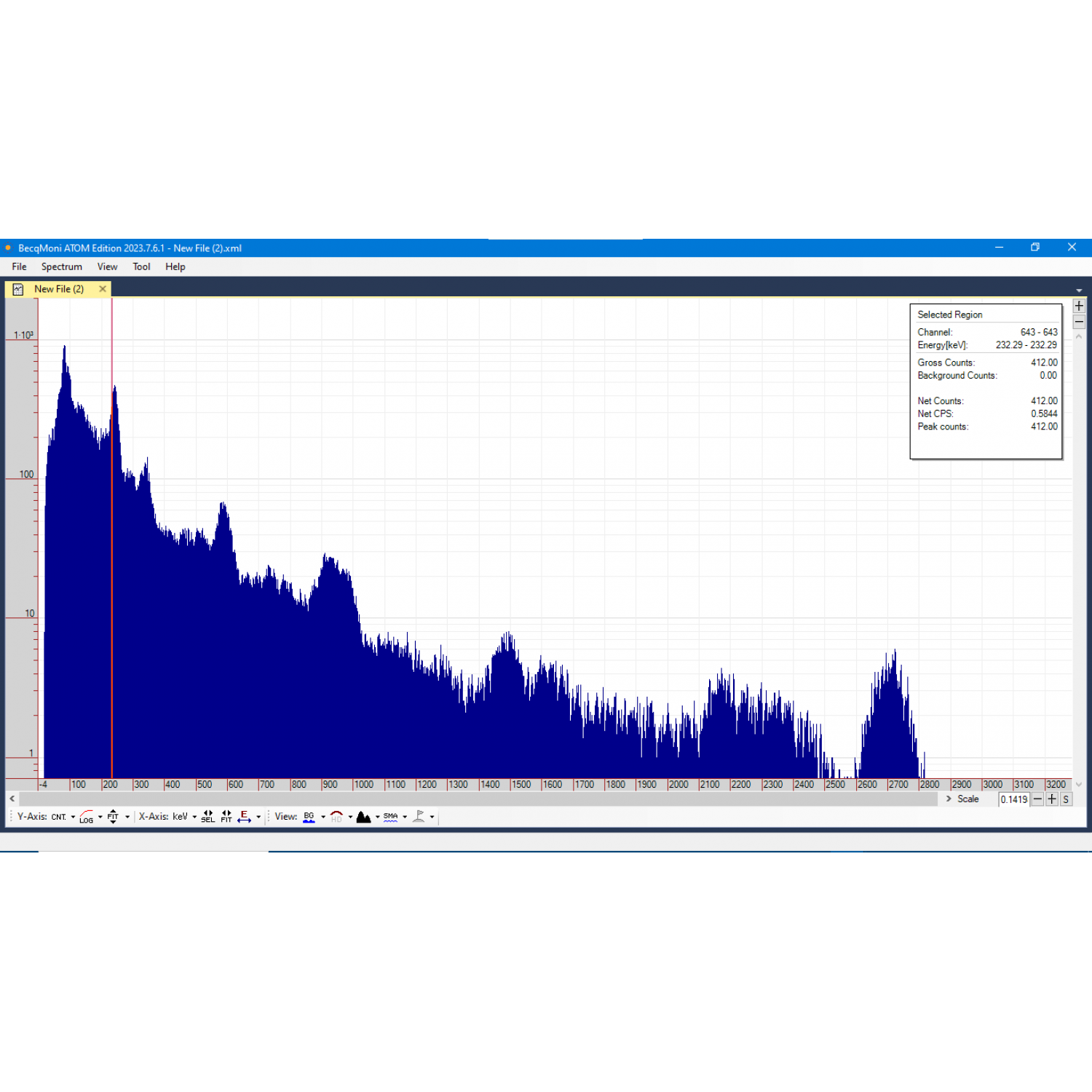Expand the tab list dropdown arrow
Screen dimensions: 1092x1092
click(x=1079, y=290)
